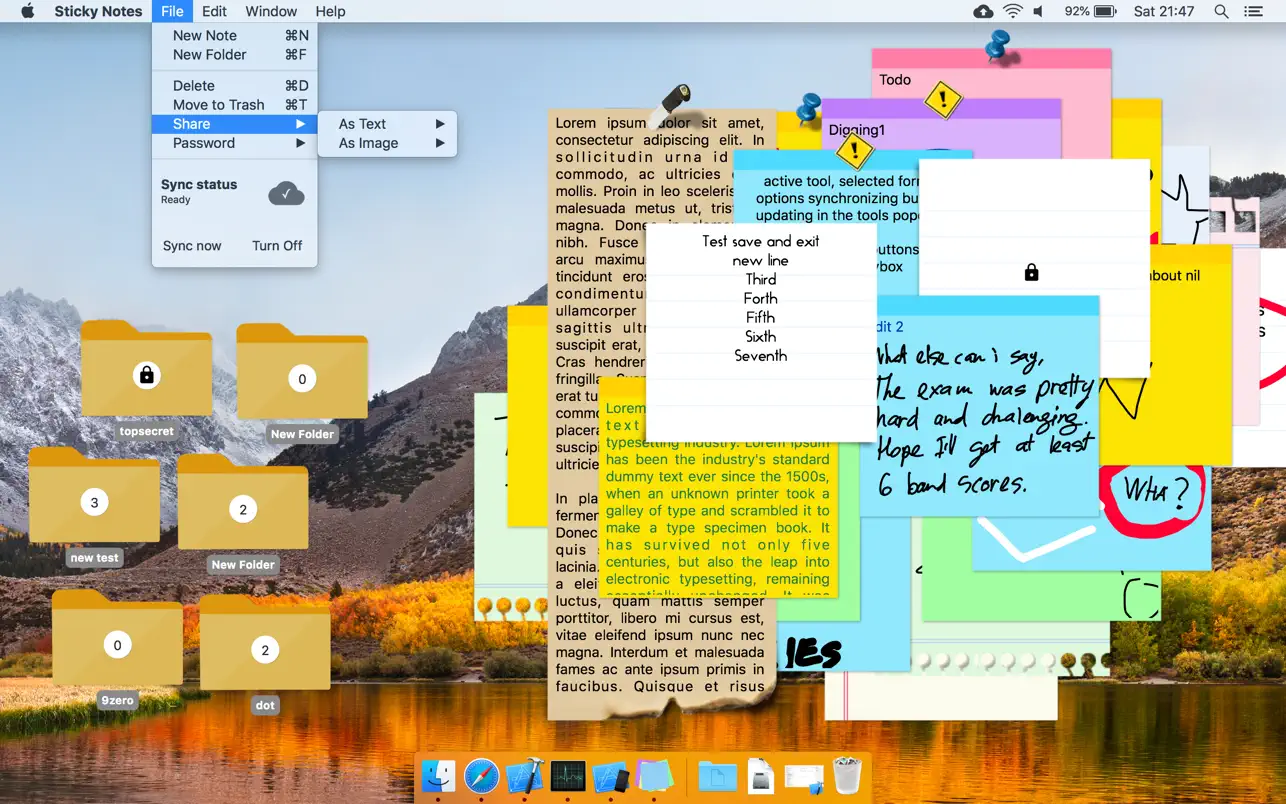This screenshot has height=804, width=1286.
Task: Click the pushpin on the Digging1 note
Action: coord(812,105)
